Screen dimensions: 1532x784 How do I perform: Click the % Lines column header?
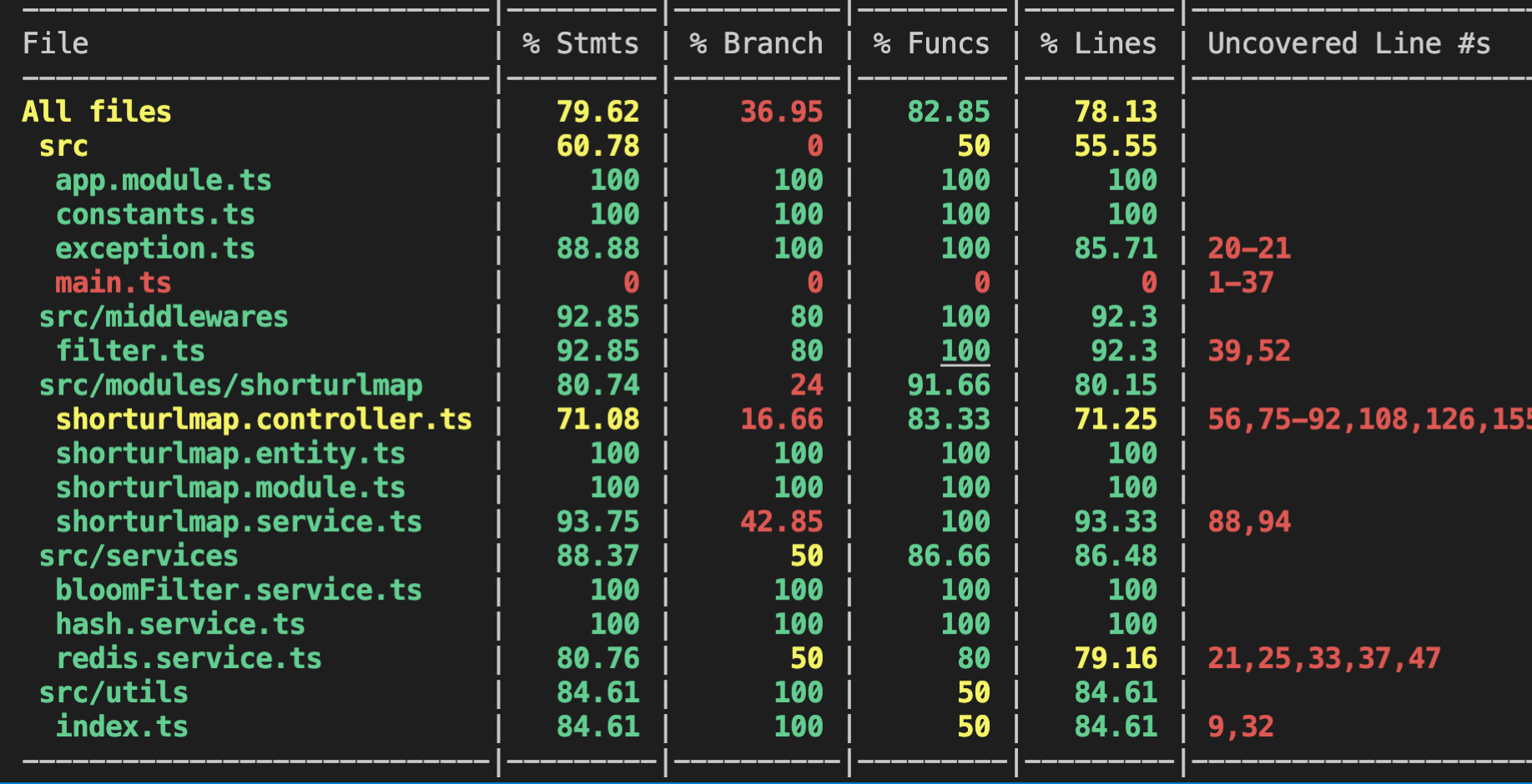pyautogui.click(x=1098, y=43)
